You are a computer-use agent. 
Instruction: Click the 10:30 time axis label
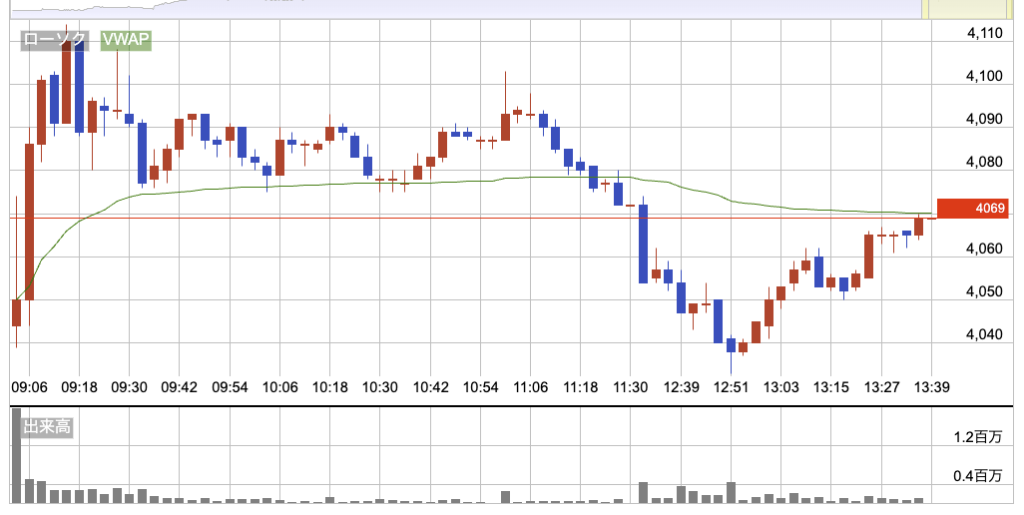(x=380, y=387)
